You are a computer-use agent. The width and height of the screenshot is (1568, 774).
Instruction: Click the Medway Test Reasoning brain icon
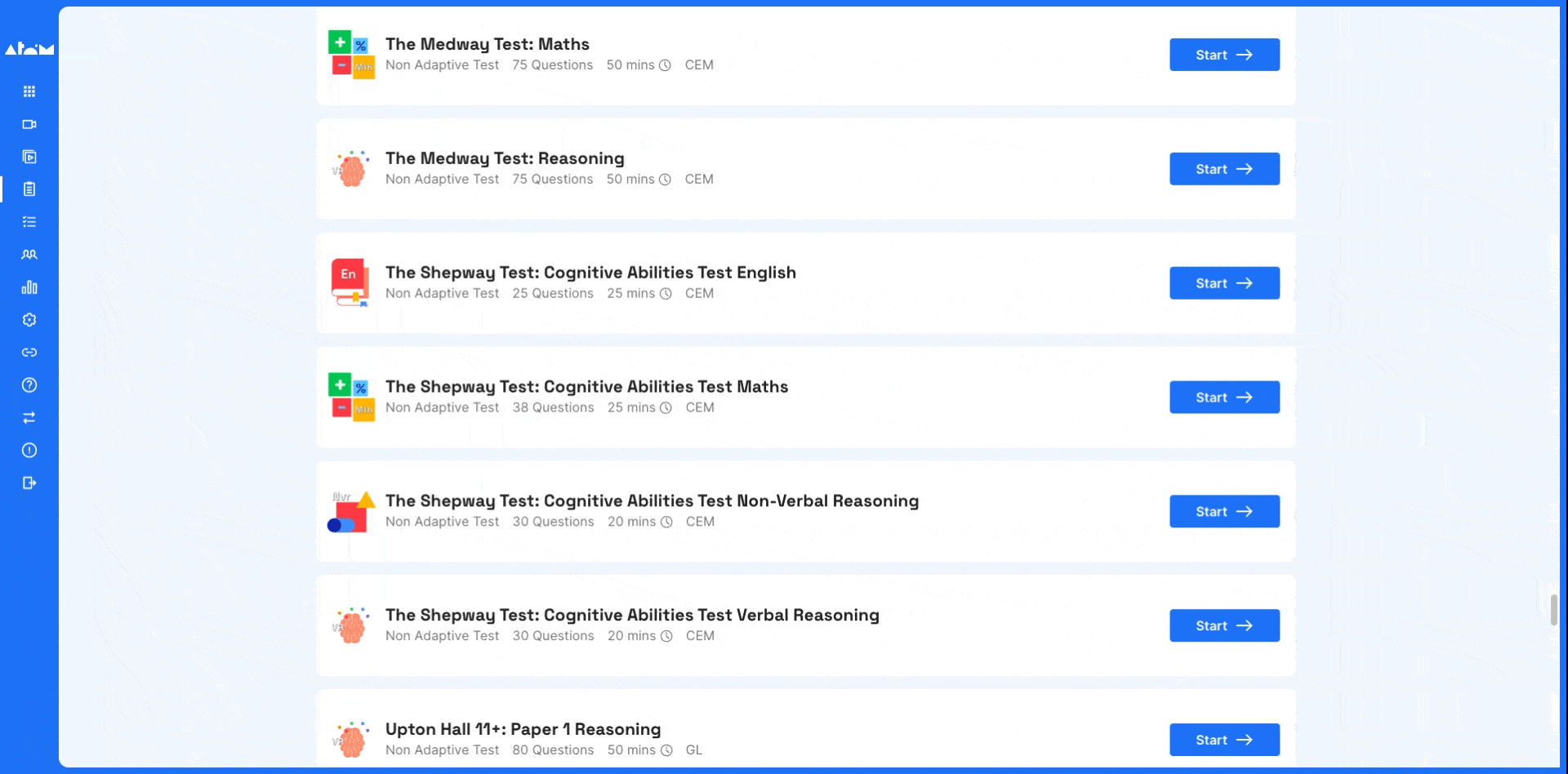351,169
